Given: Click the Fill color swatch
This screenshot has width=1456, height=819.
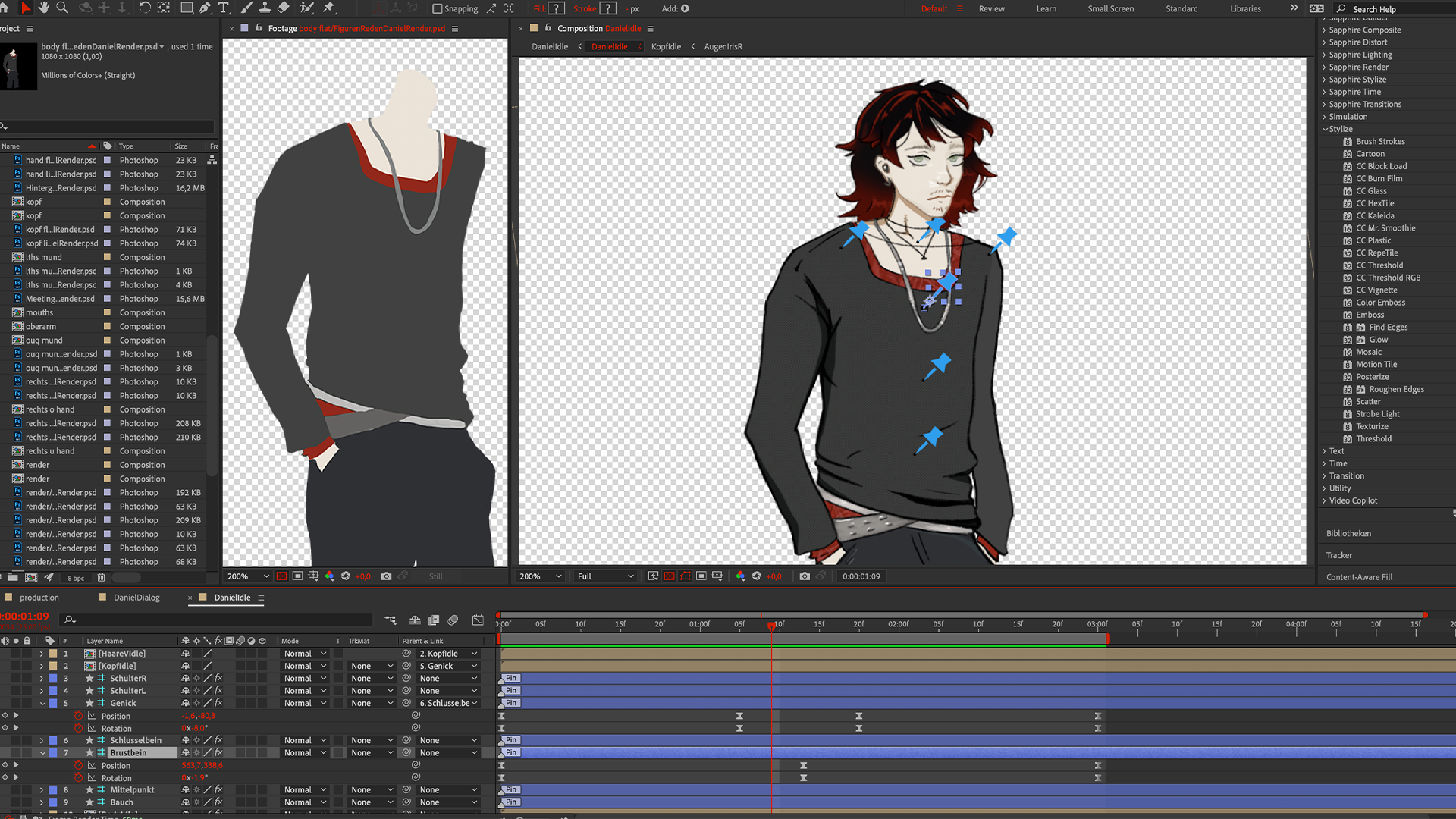Looking at the screenshot, I should (557, 9).
